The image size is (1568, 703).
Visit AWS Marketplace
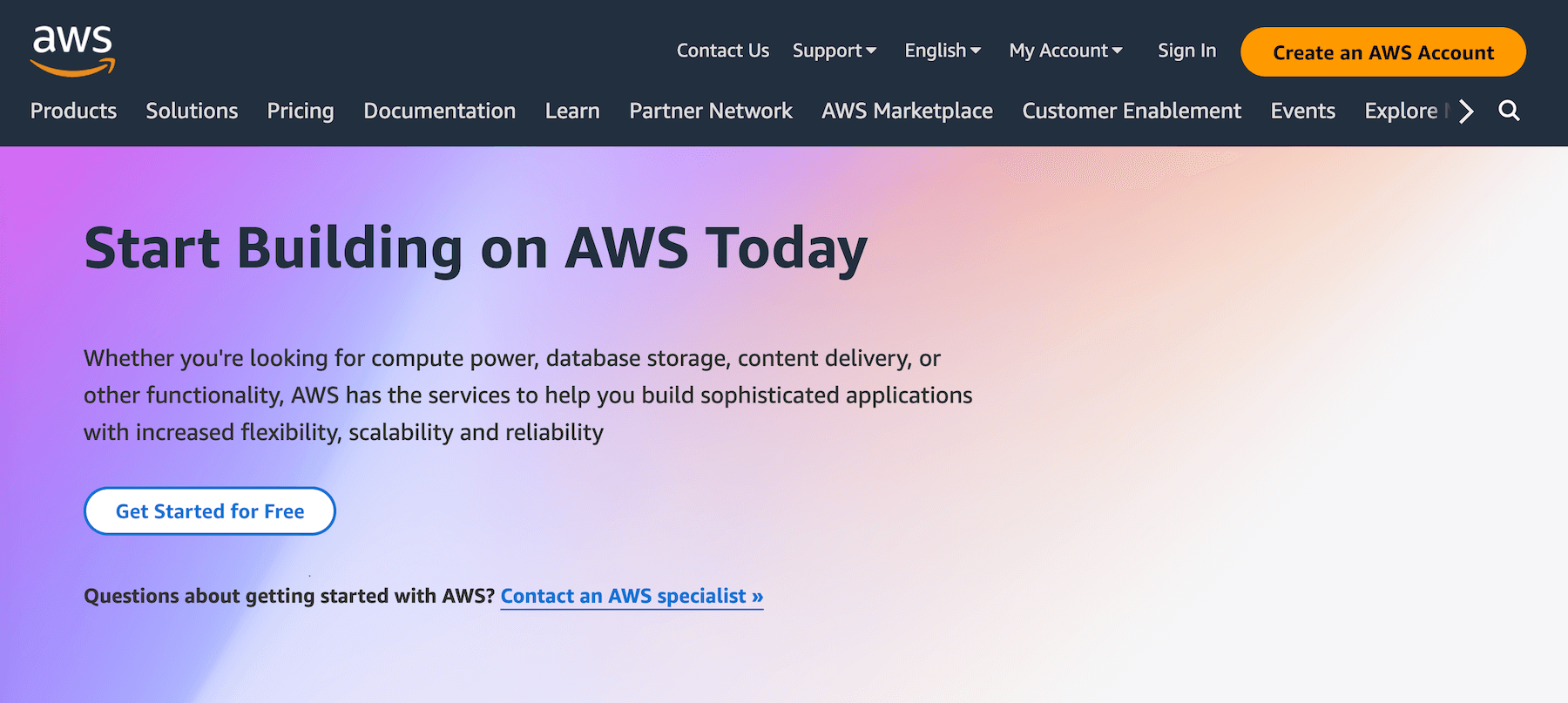pyautogui.click(x=907, y=112)
